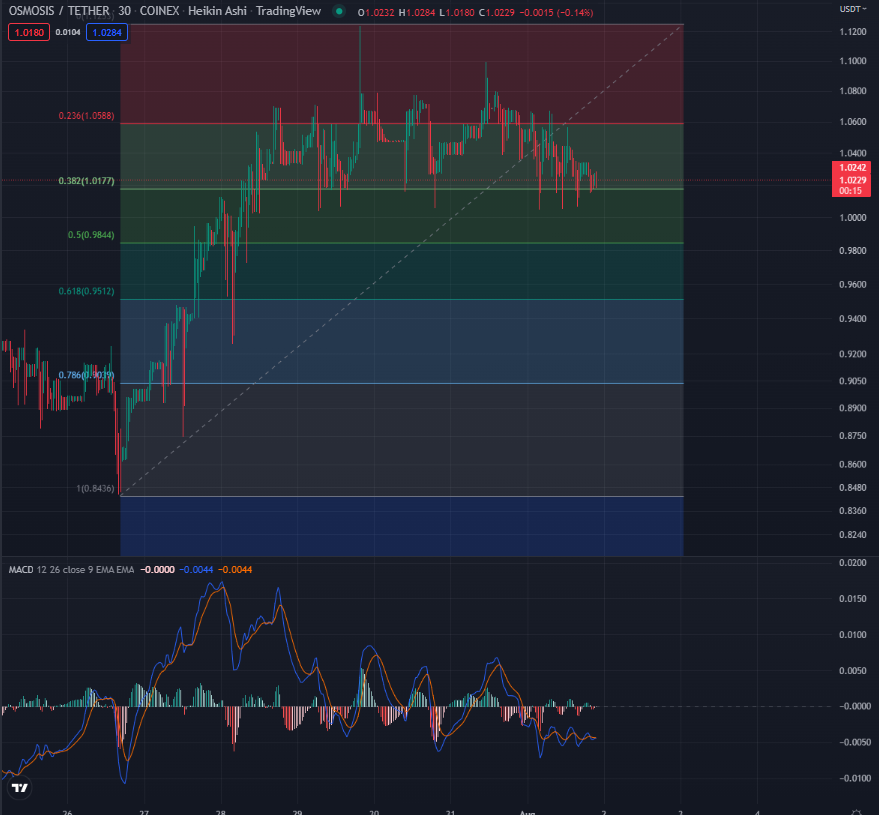Click the blue 1.0284 buy price button
Screen dimensions: 879x815
107,33
